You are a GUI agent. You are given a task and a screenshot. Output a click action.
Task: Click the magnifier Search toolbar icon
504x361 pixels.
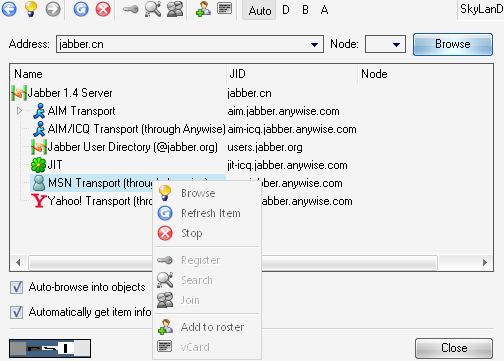(153, 9)
